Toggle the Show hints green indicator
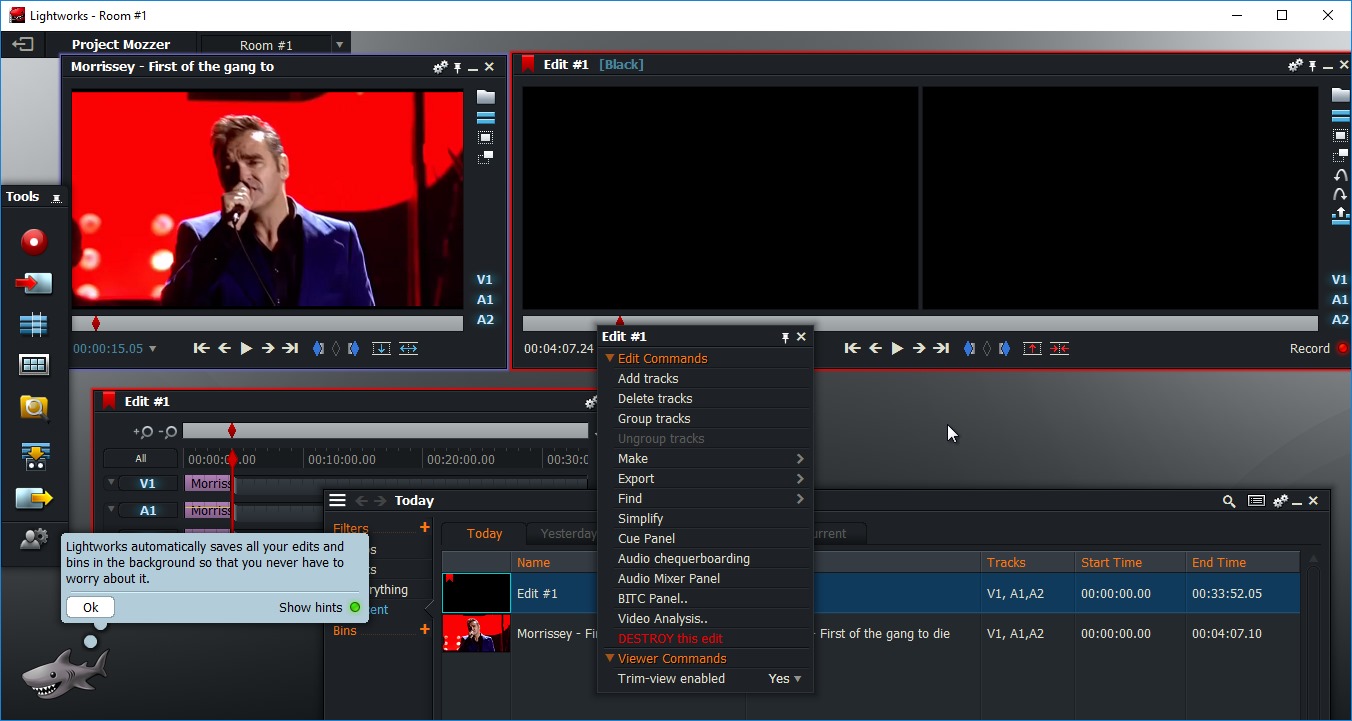This screenshot has width=1352, height=721. click(355, 608)
